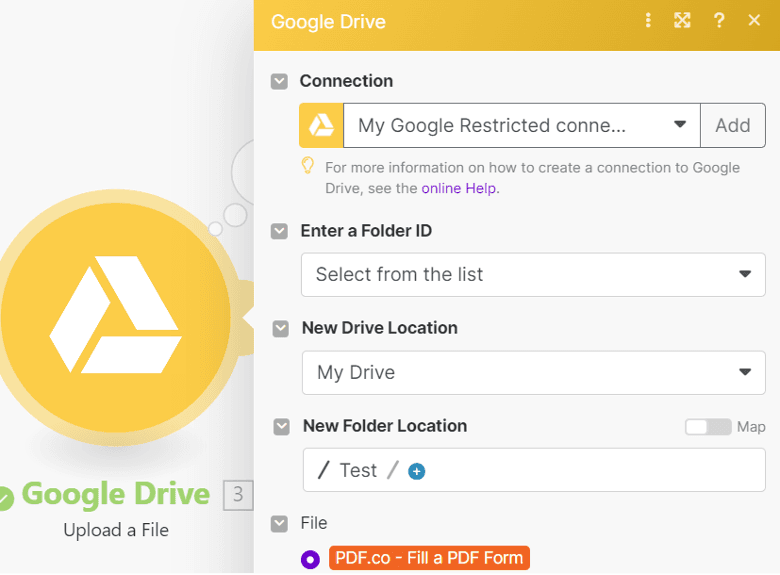Open the three-dot options menu in header
The image size is (780, 575).
648,20
